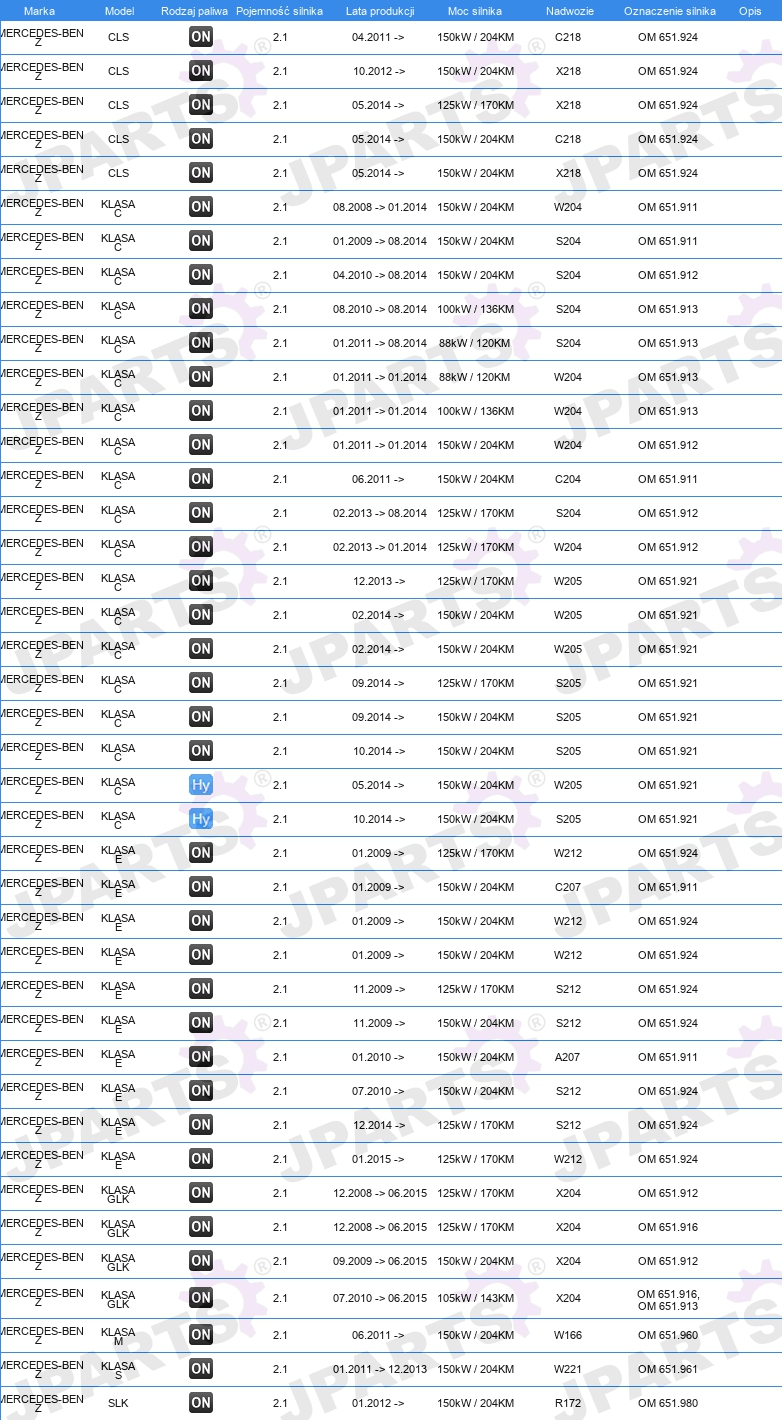Select the ON icon in the CLS 125kW row
782x1420 pixels.
click(x=201, y=105)
